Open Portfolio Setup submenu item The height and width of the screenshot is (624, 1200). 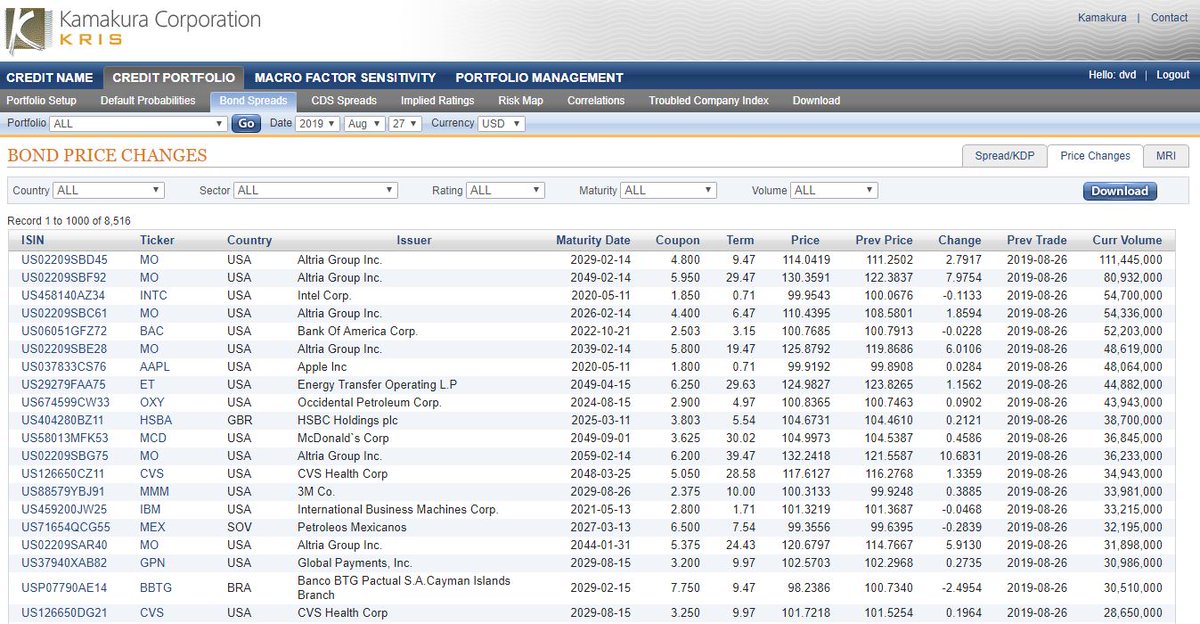click(x=42, y=100)
